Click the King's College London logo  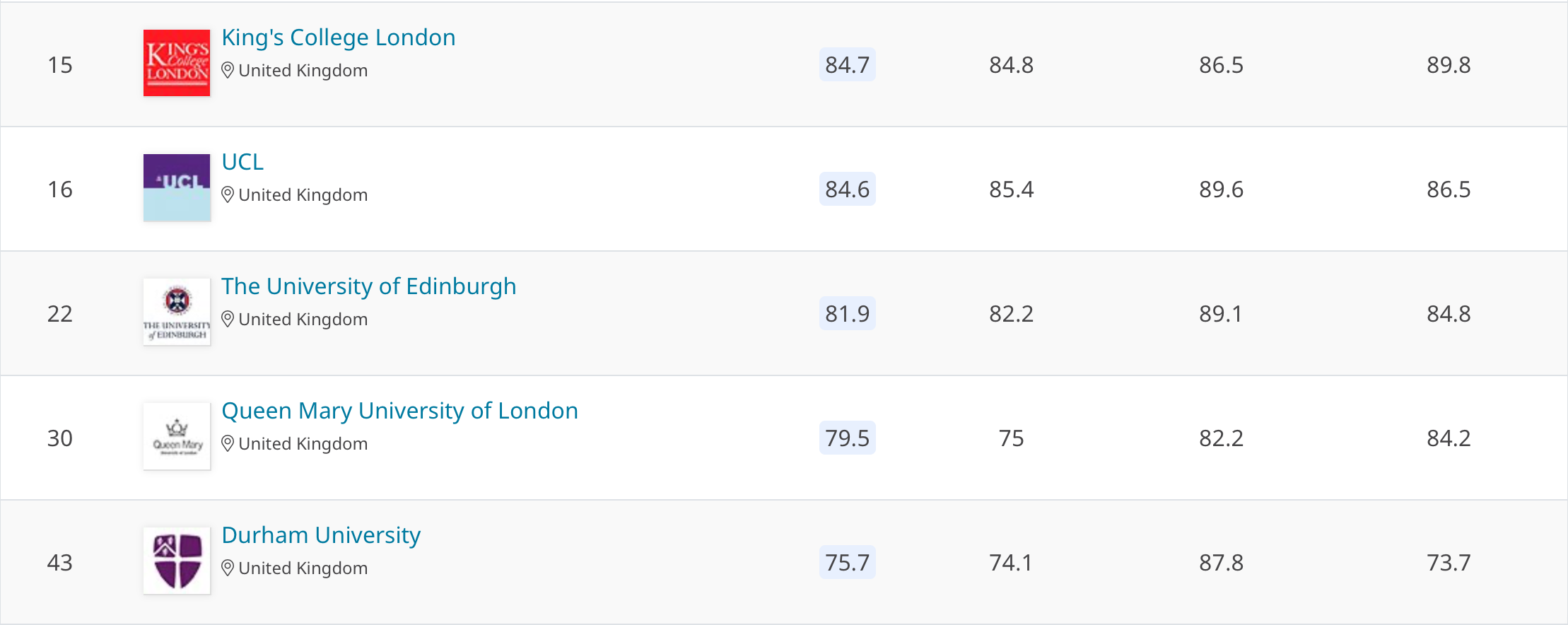pos(177,63)
